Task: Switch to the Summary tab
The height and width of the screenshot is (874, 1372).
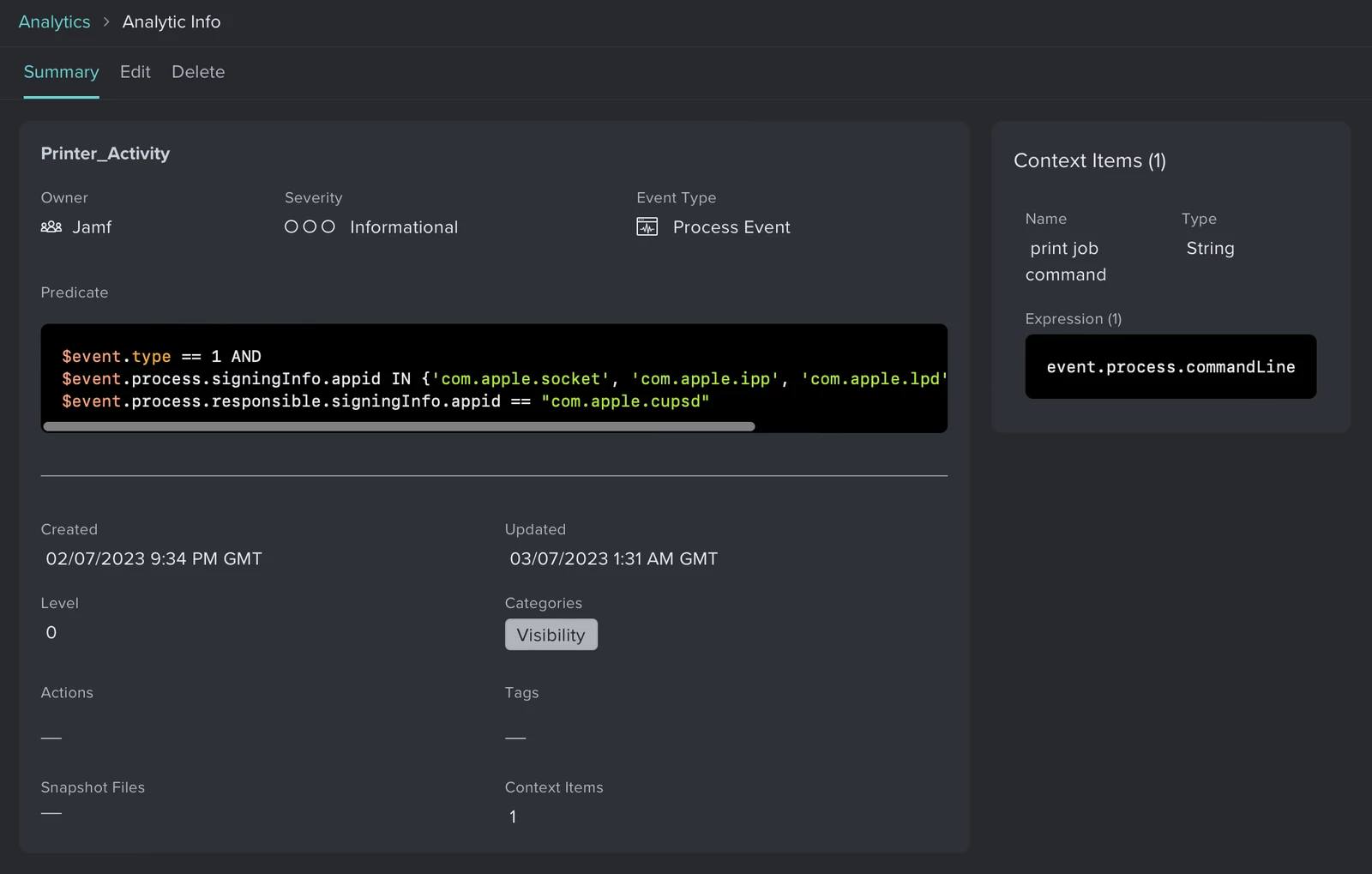Action: tap(61, 72)
